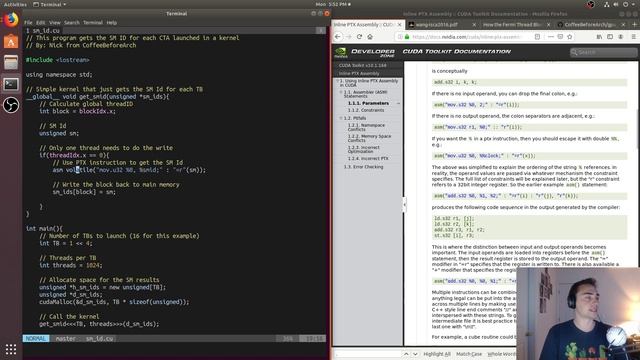Click 'master' branch in vim status line
The height and width of the screenshot is (360, 640).
(x=65, y=338)
